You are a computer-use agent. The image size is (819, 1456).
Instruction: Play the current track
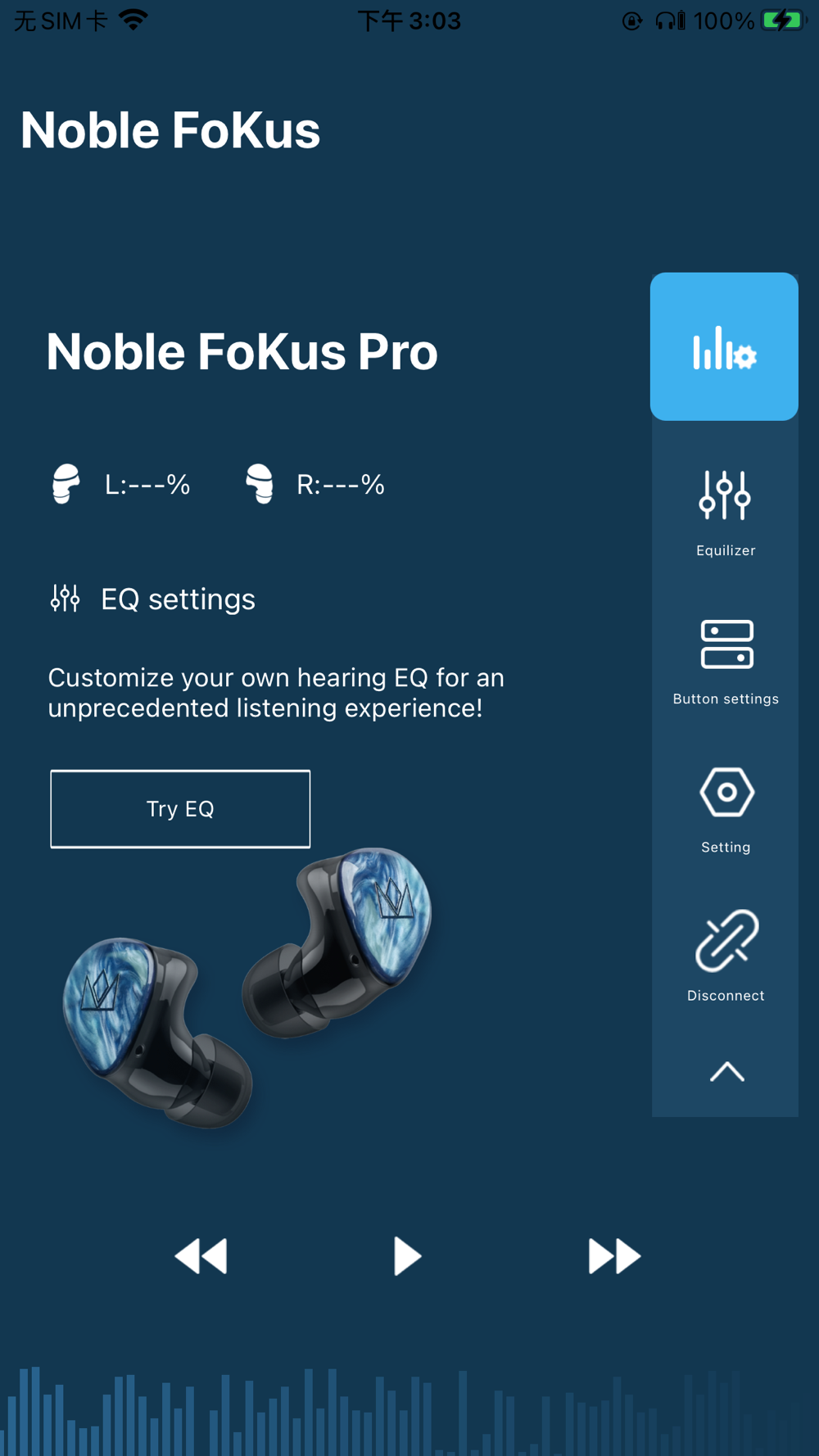[x=407, y=1256]
